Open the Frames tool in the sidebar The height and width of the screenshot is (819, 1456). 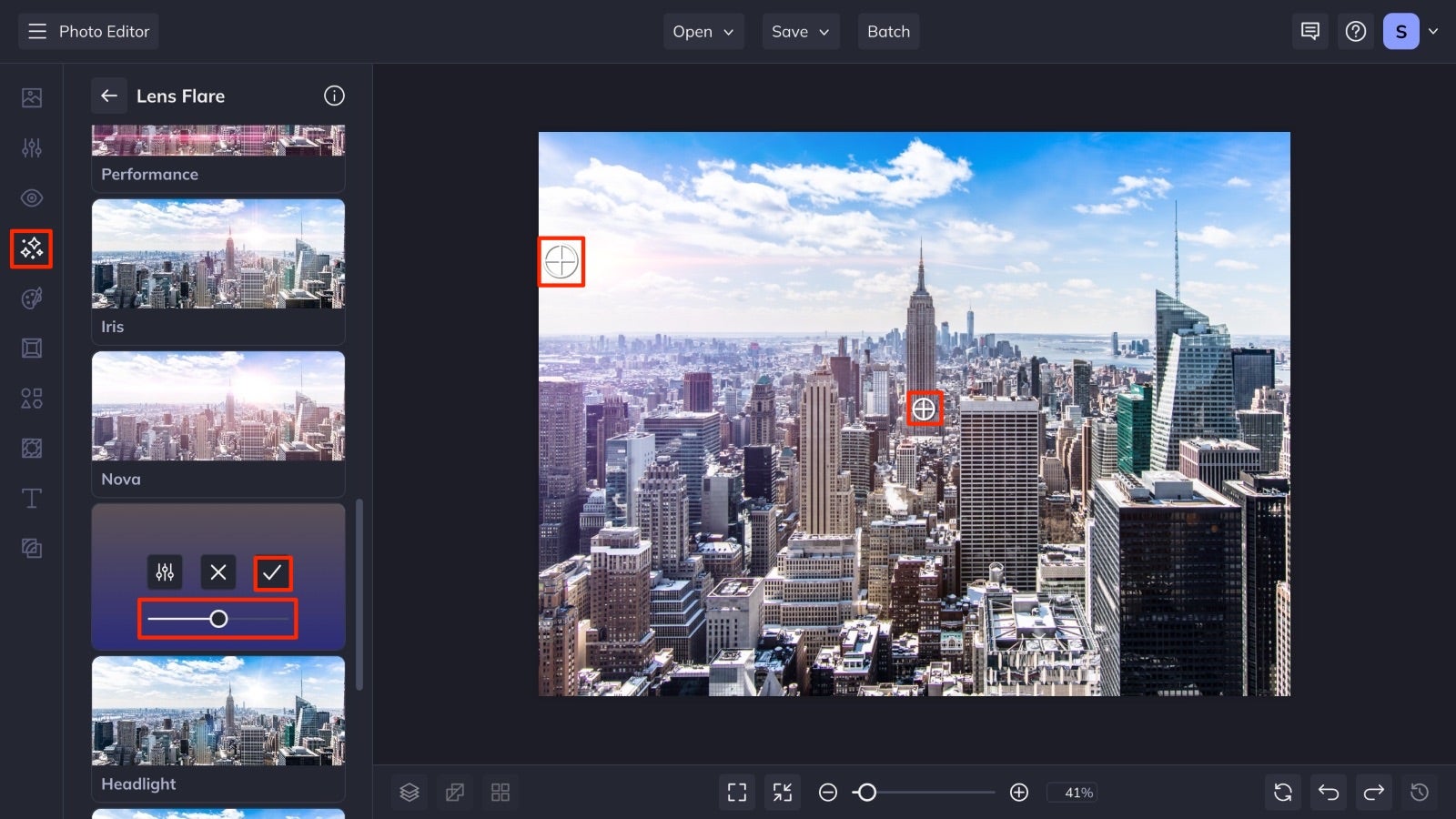31,348
